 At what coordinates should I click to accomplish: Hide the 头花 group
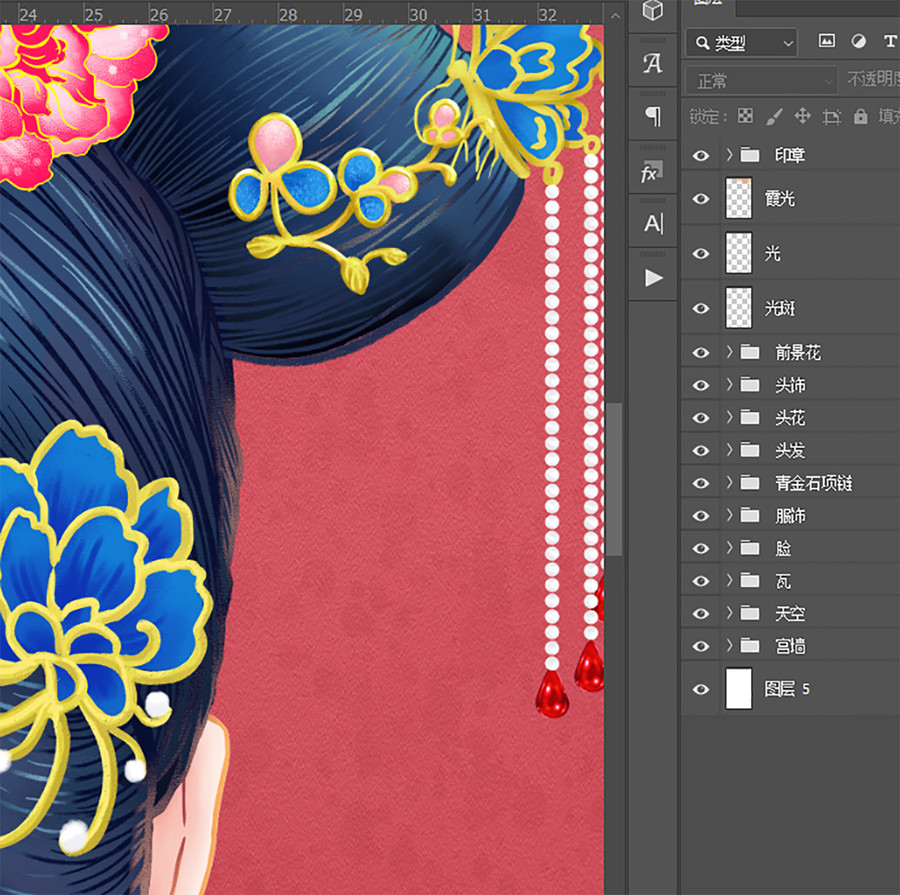(x=701, y=418)
